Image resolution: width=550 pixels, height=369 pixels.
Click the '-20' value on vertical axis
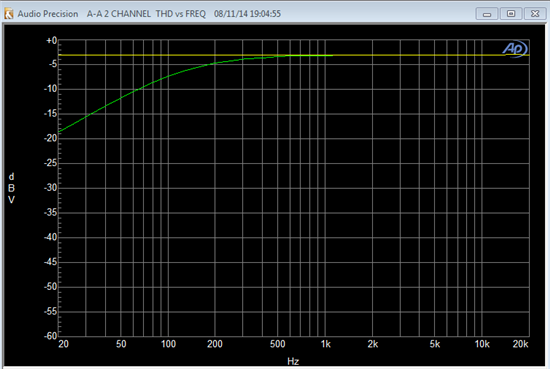pyautogui.click(x=51, y=138)
